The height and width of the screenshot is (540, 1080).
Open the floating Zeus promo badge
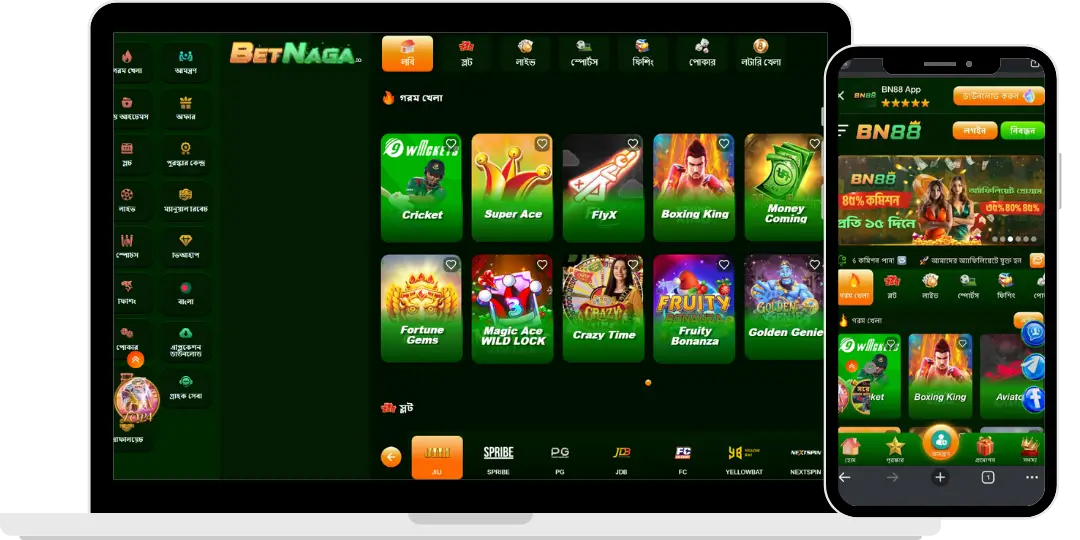[x=136, y=400]
